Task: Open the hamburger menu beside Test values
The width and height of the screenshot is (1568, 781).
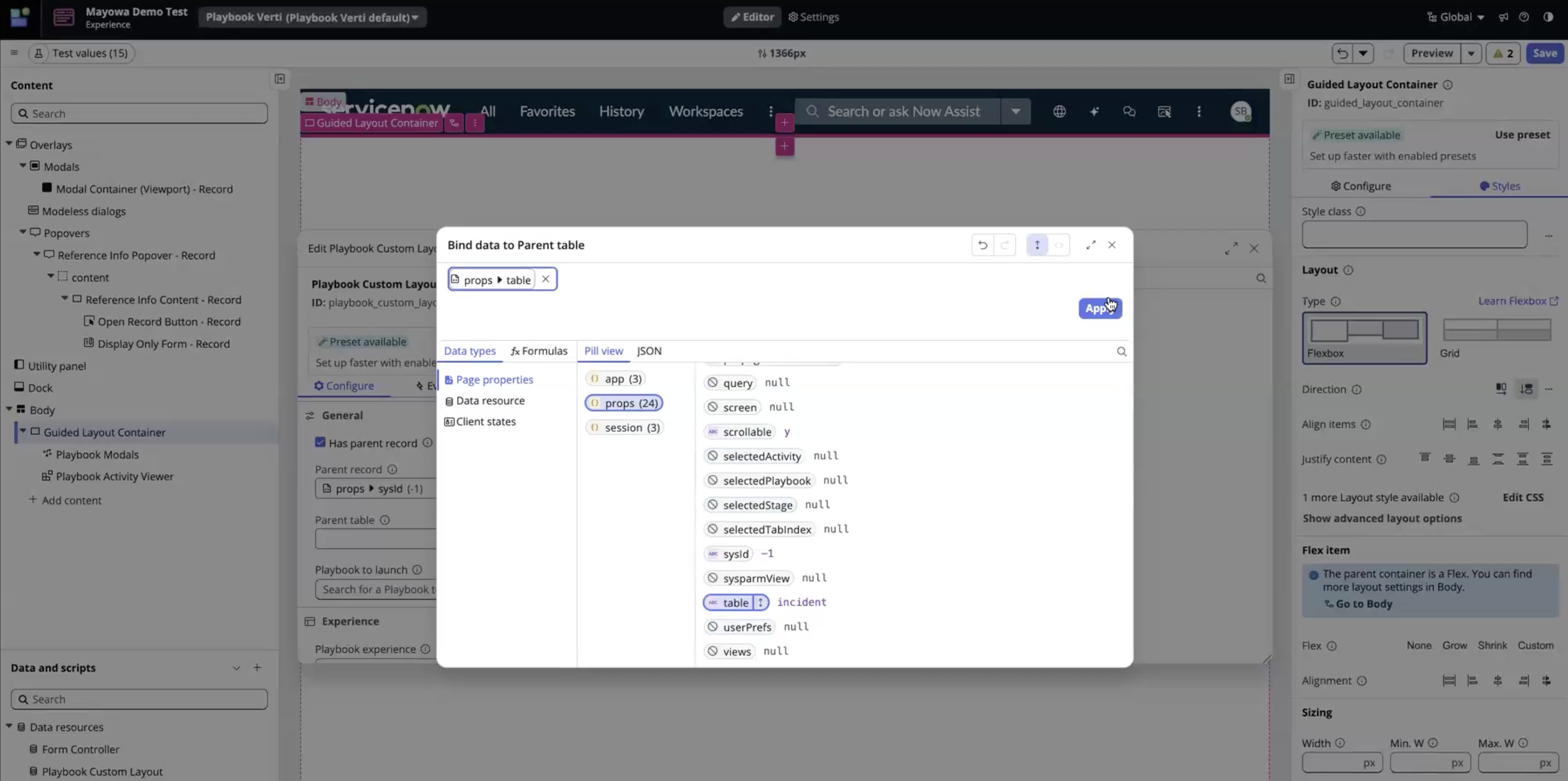Action: 14,53
